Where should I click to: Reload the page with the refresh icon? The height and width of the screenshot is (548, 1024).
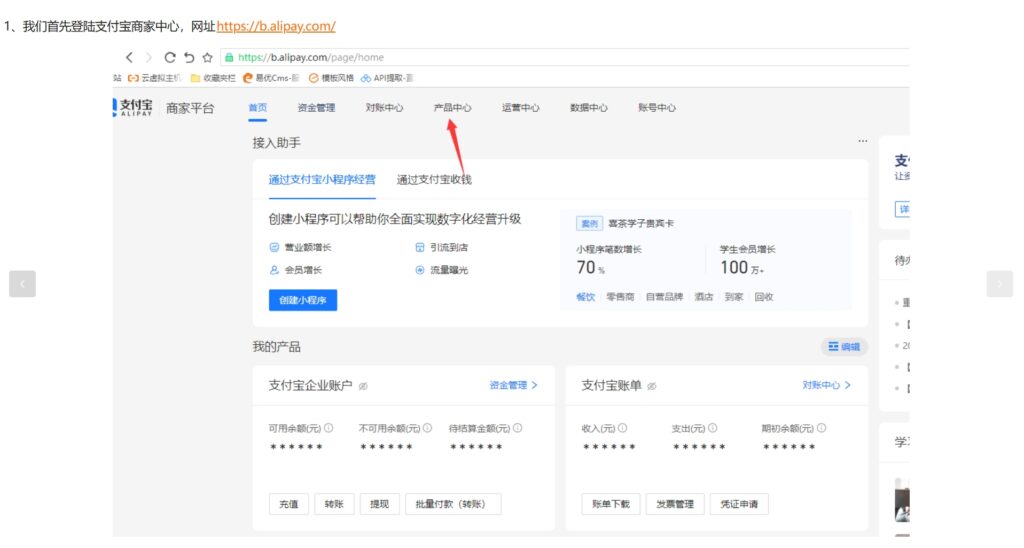170,57
